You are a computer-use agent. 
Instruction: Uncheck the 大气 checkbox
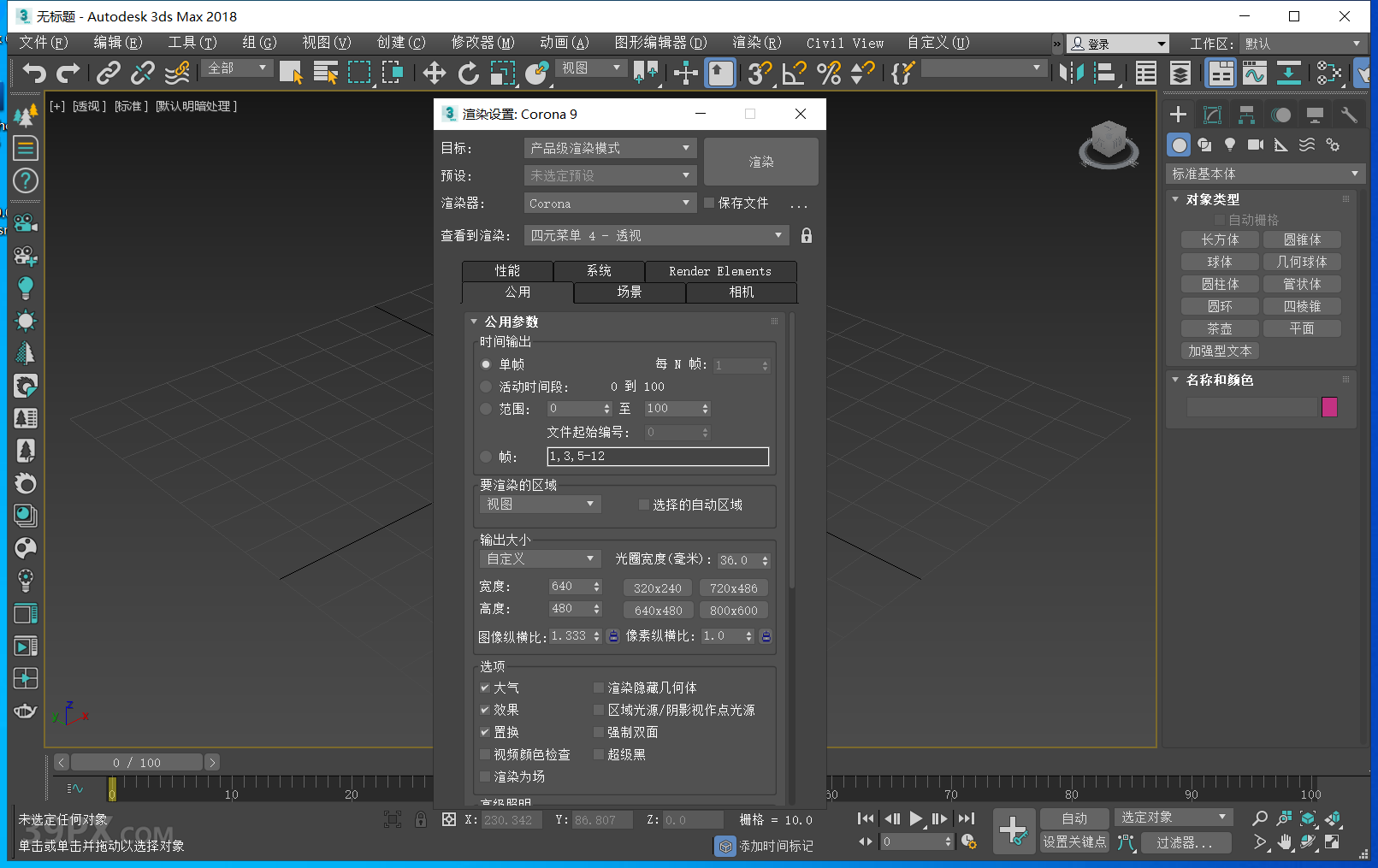coord(485,688)
